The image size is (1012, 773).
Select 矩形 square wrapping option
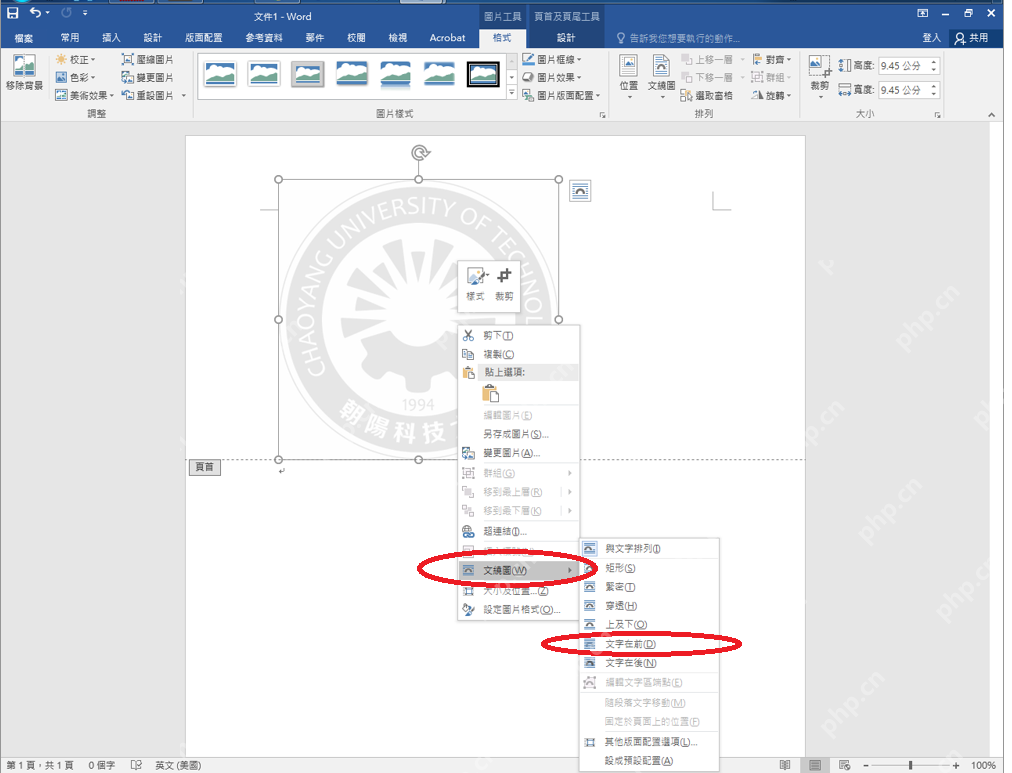click(x=649, y=568)
